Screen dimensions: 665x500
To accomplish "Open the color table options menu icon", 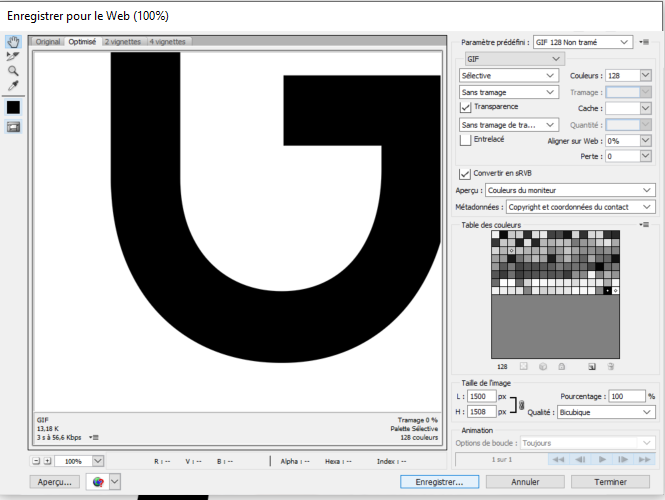I will (644, 225).
